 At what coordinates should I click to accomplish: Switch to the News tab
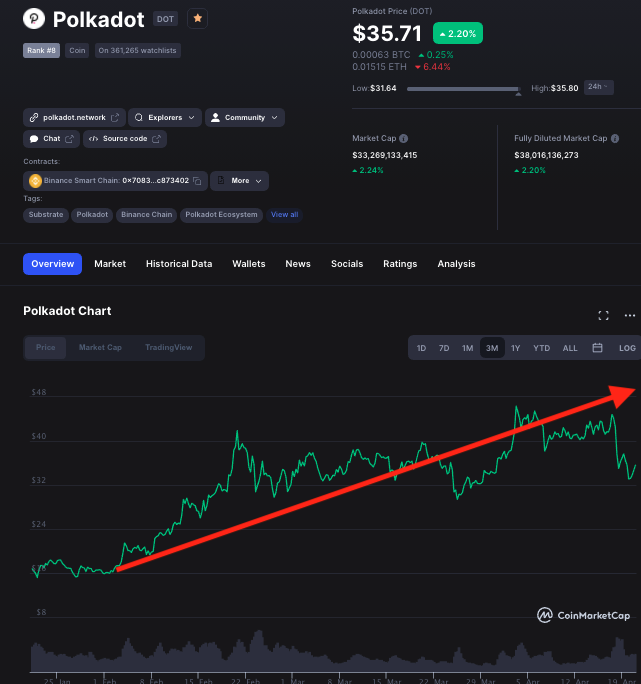point(298,264)
